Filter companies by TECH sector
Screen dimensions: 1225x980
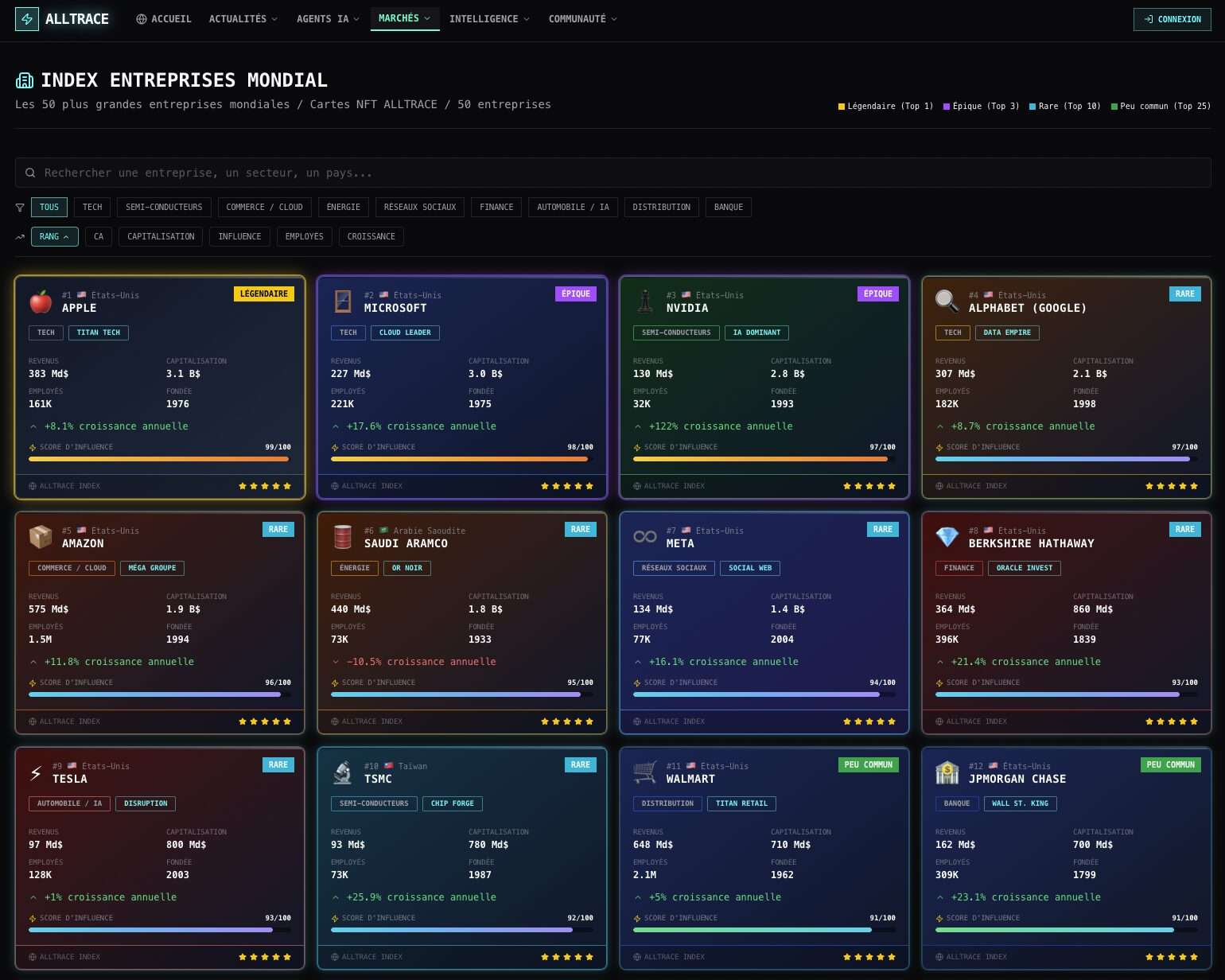click(92, 208)
